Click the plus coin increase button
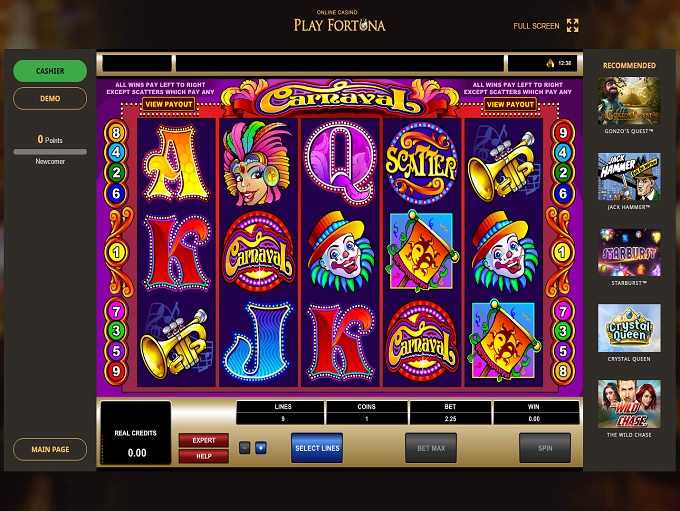This screenshot has width=680, height=511. click(261, 448)
